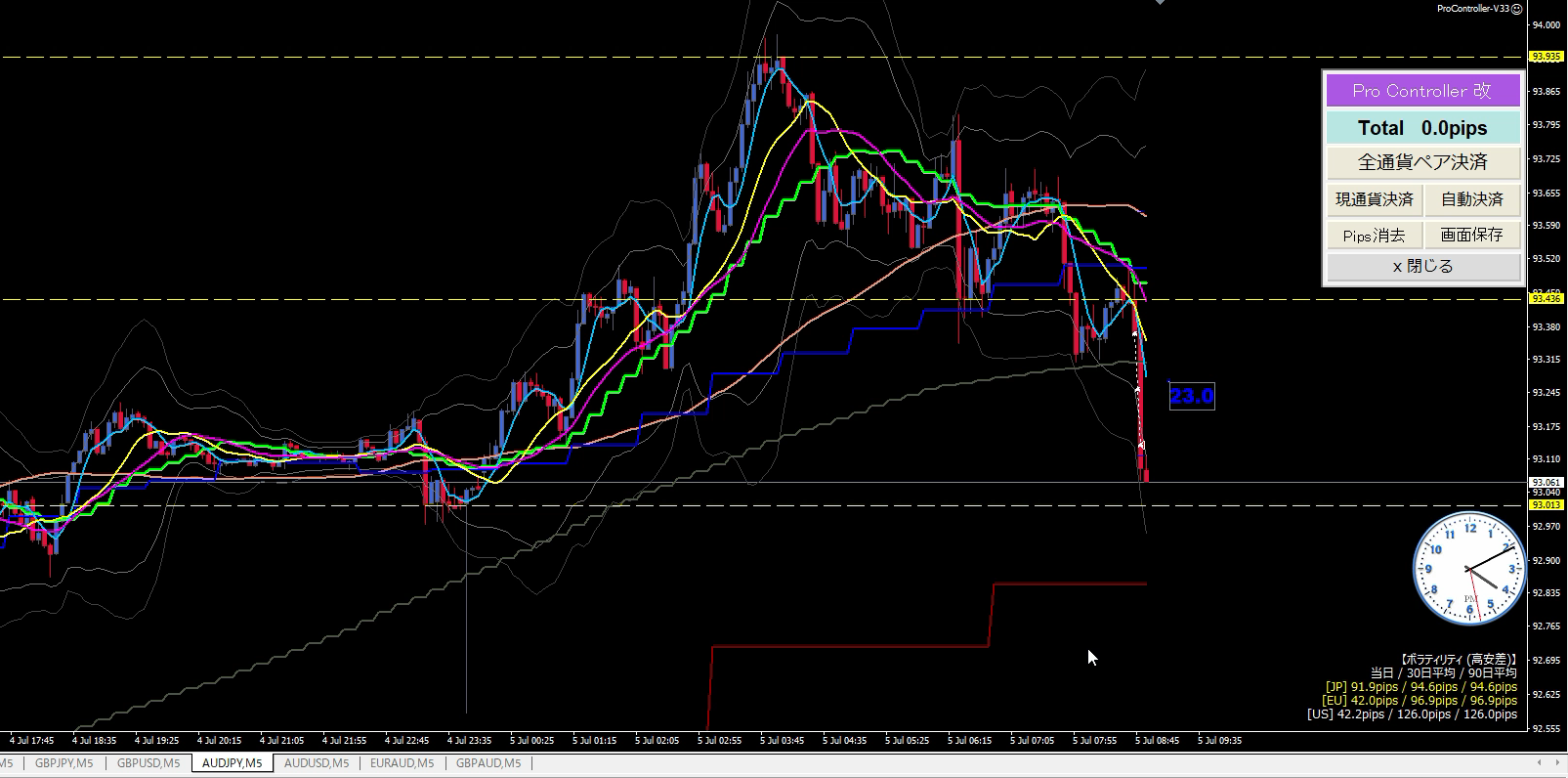Click the 全通貨ペア決済 close-all-pairs button
This screenshot has height=778, width=1568.
tap(1422, 162)
